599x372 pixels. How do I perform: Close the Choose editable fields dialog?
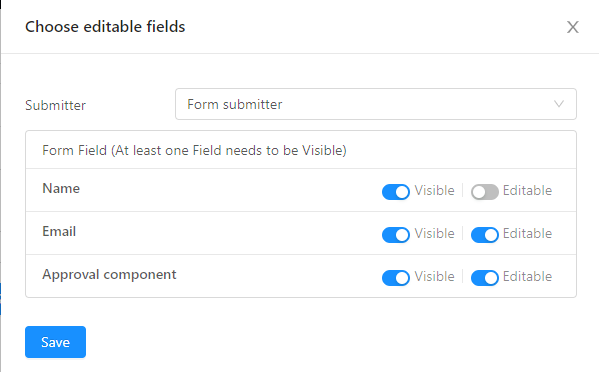click(572, 27)
